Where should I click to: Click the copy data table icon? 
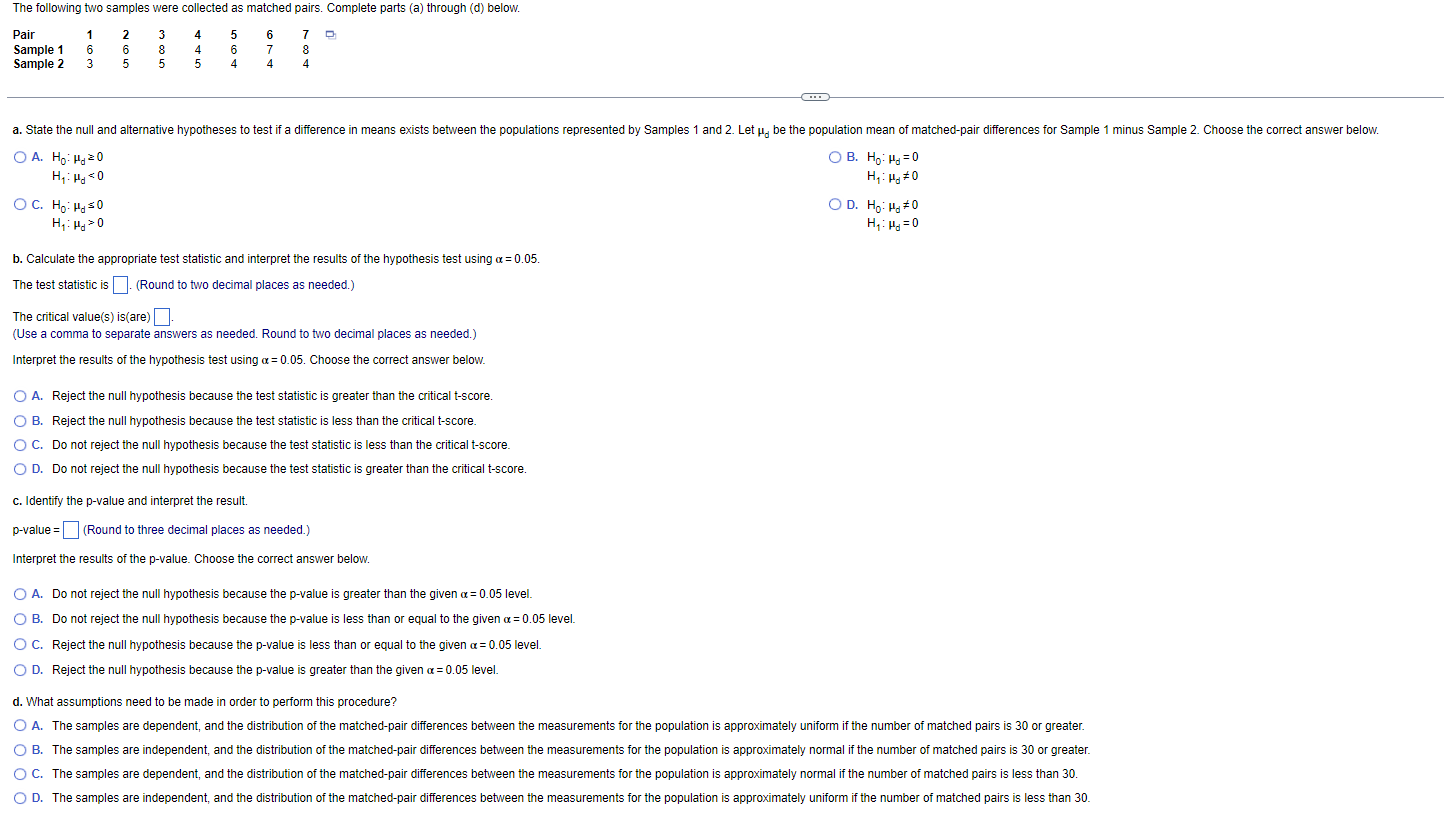pos(332,36)
